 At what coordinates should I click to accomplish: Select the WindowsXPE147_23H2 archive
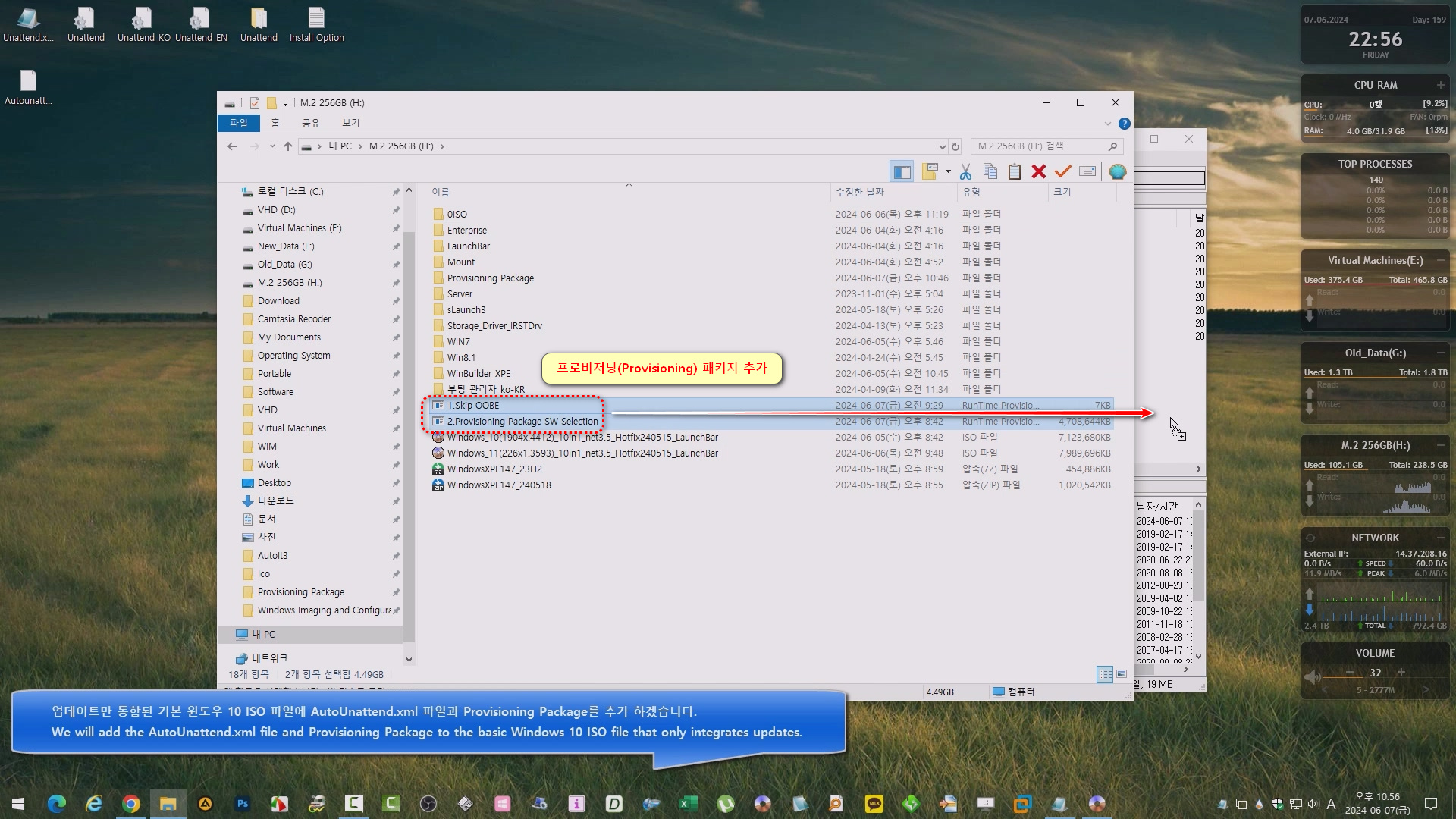pos(494,469)
